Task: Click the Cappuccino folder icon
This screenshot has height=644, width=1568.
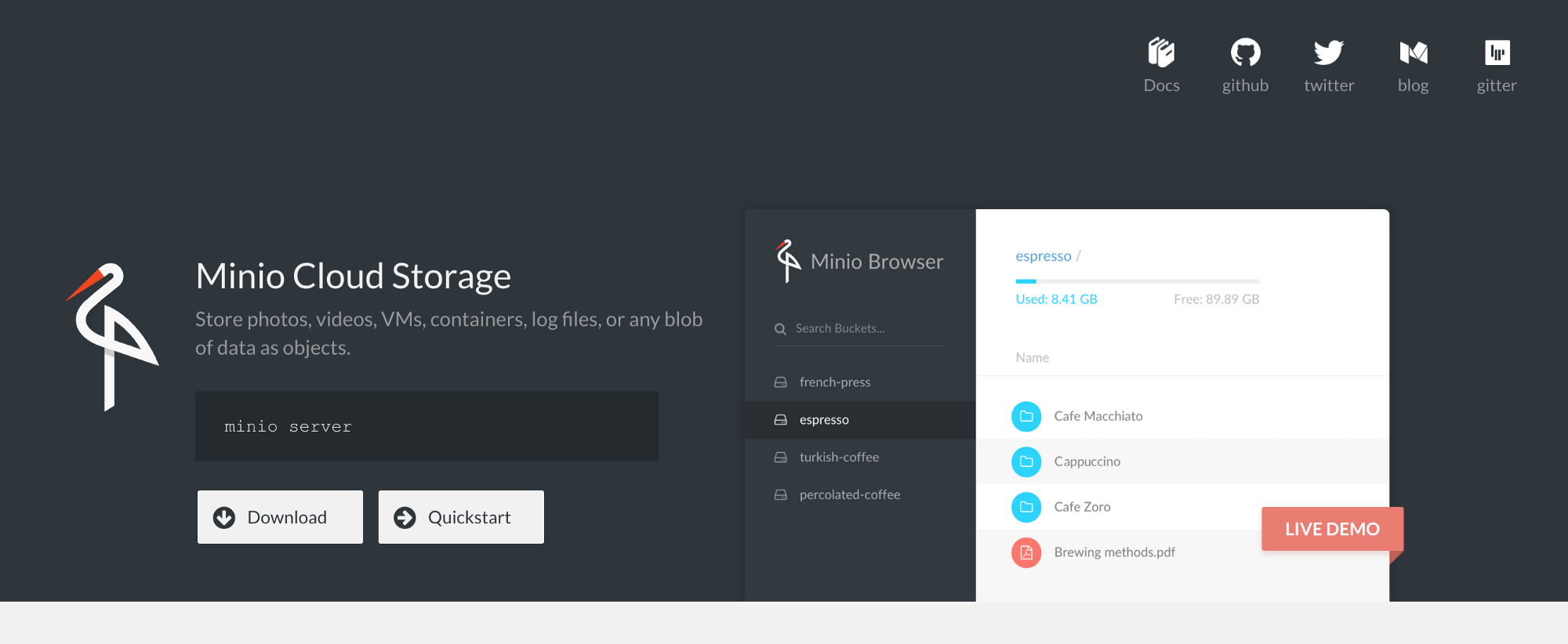Action: (1026, 461)
